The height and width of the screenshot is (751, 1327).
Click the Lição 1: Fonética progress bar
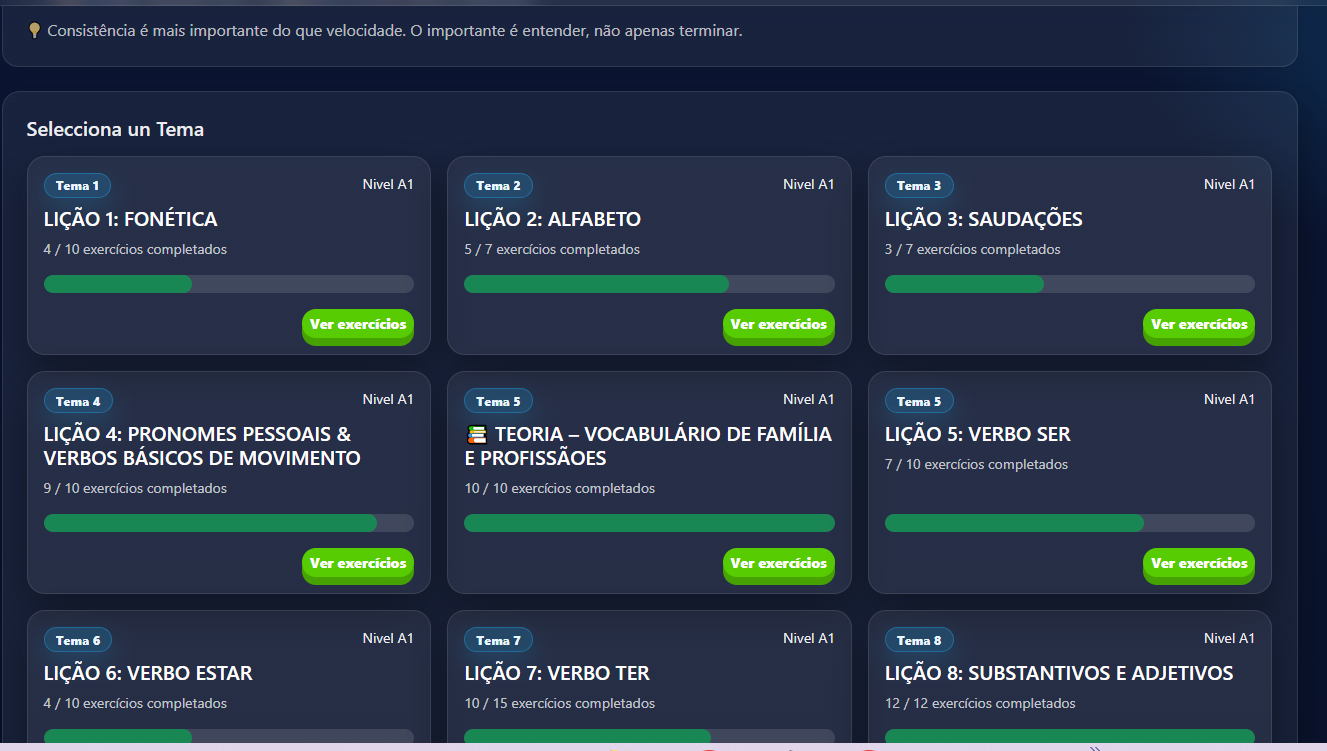click(x=229, y=284)
